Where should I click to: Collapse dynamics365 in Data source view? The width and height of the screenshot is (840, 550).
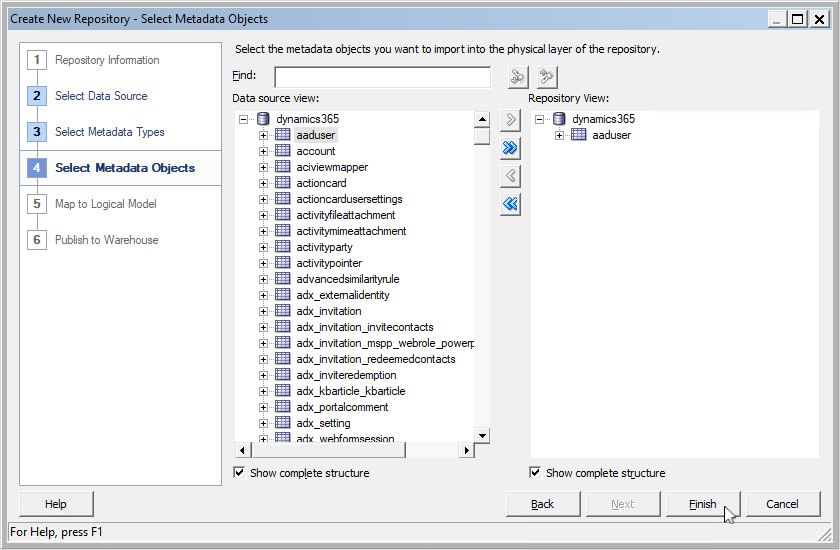(x=243, y=119)
